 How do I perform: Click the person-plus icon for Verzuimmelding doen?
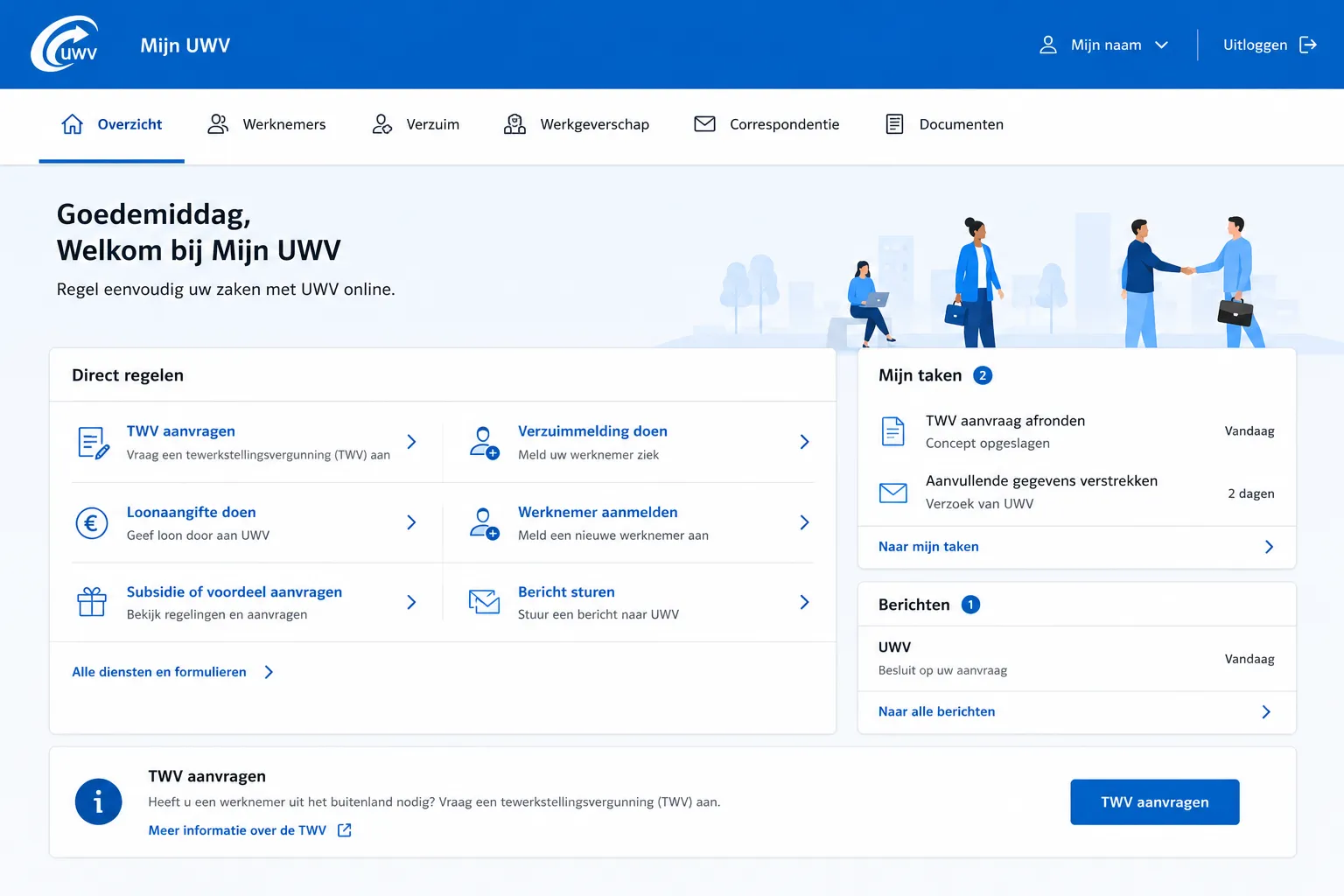484,443
